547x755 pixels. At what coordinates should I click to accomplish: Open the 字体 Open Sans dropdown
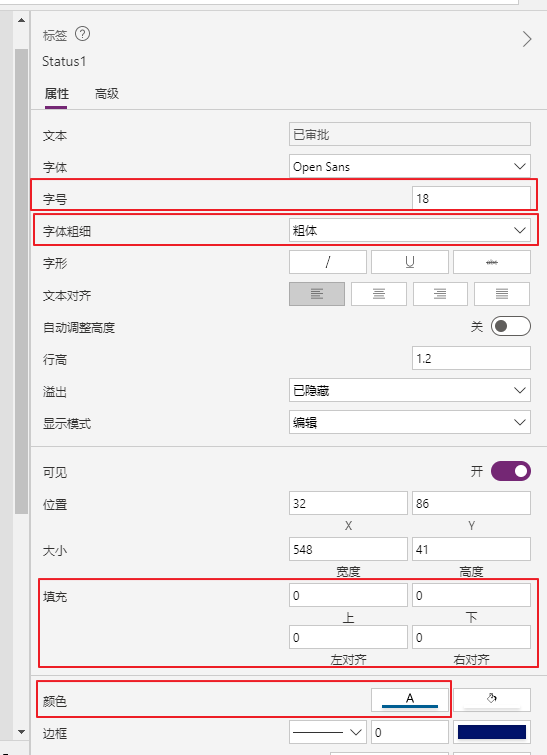(x=410, y=167)
